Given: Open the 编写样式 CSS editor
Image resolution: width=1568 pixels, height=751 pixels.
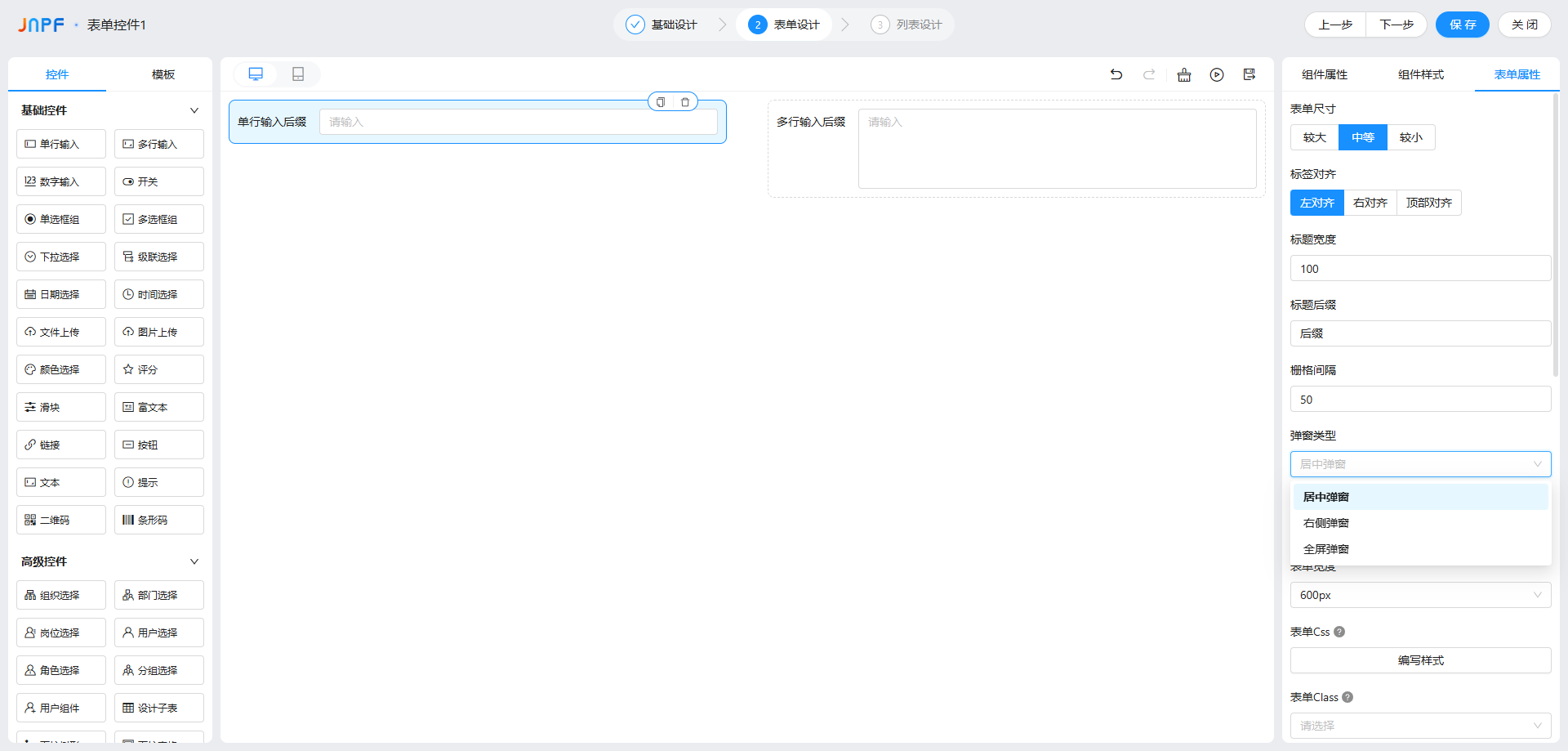Looking at the screenshot, I should coord(1421,660).
